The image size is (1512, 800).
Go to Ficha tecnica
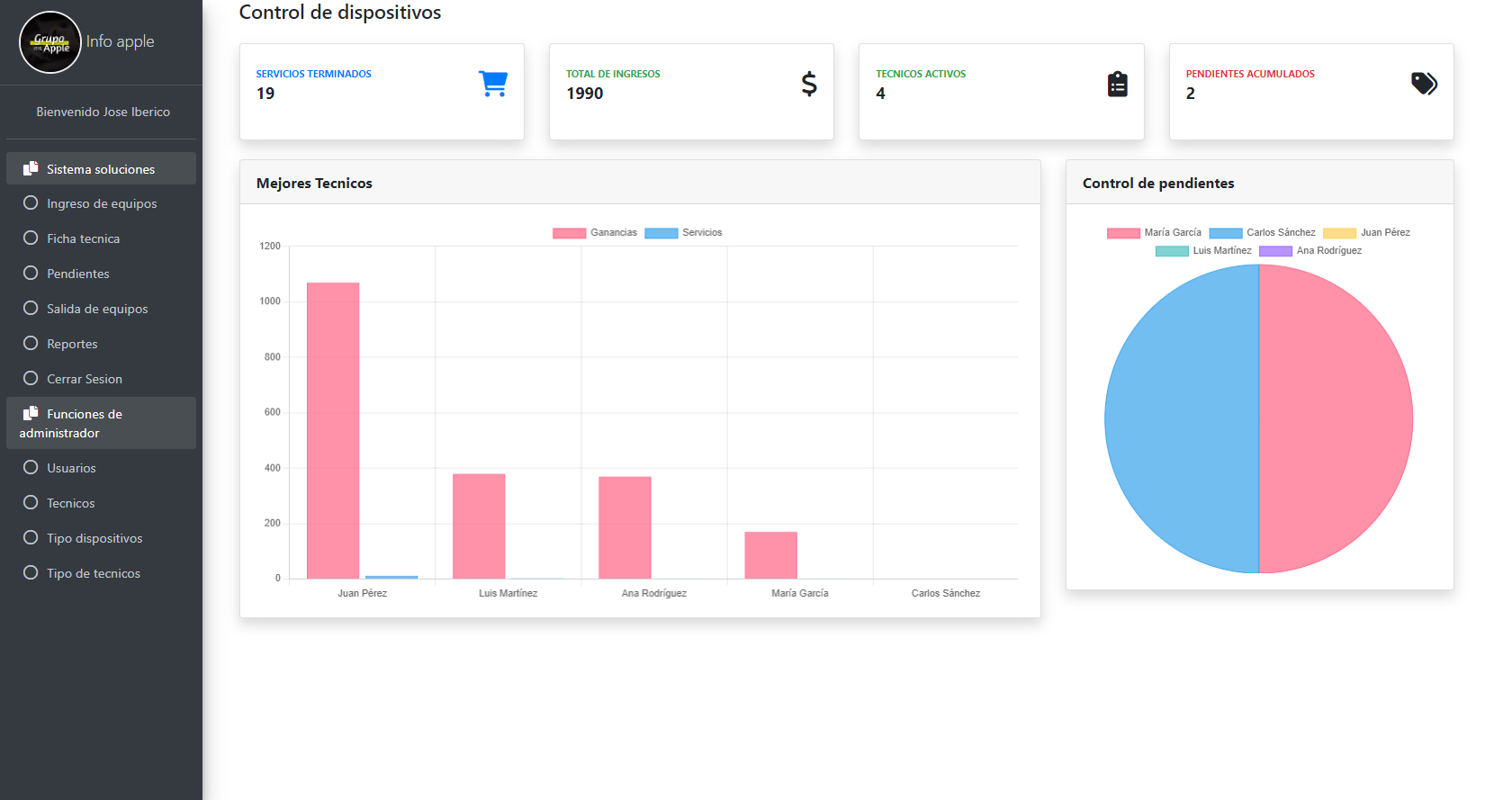coord(101,238)
